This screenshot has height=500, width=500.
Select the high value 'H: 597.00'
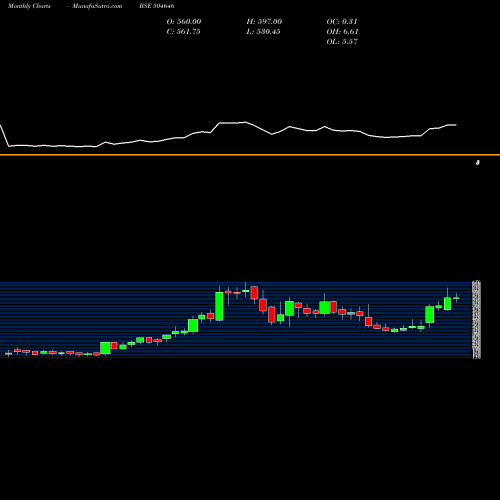[x=264, y=22]
